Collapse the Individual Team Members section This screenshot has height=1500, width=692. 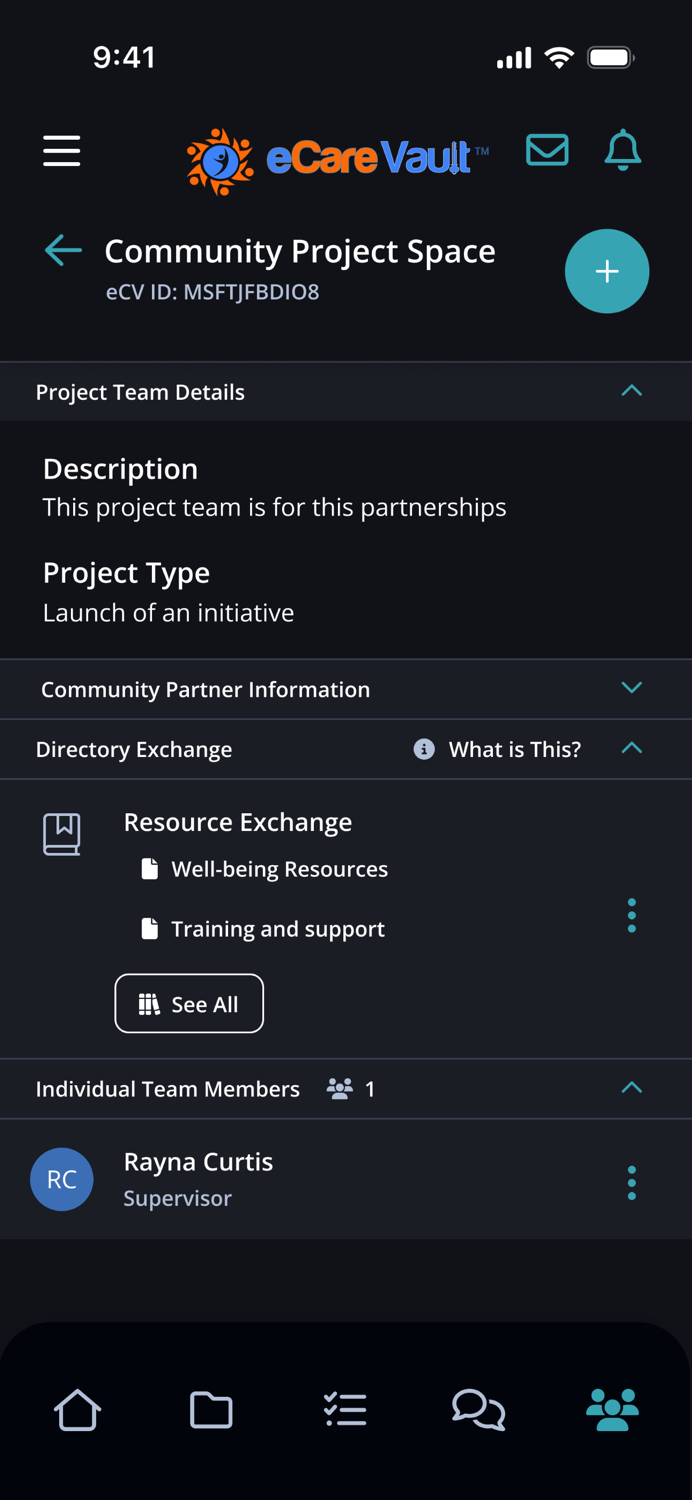[x=631, y=1088]
